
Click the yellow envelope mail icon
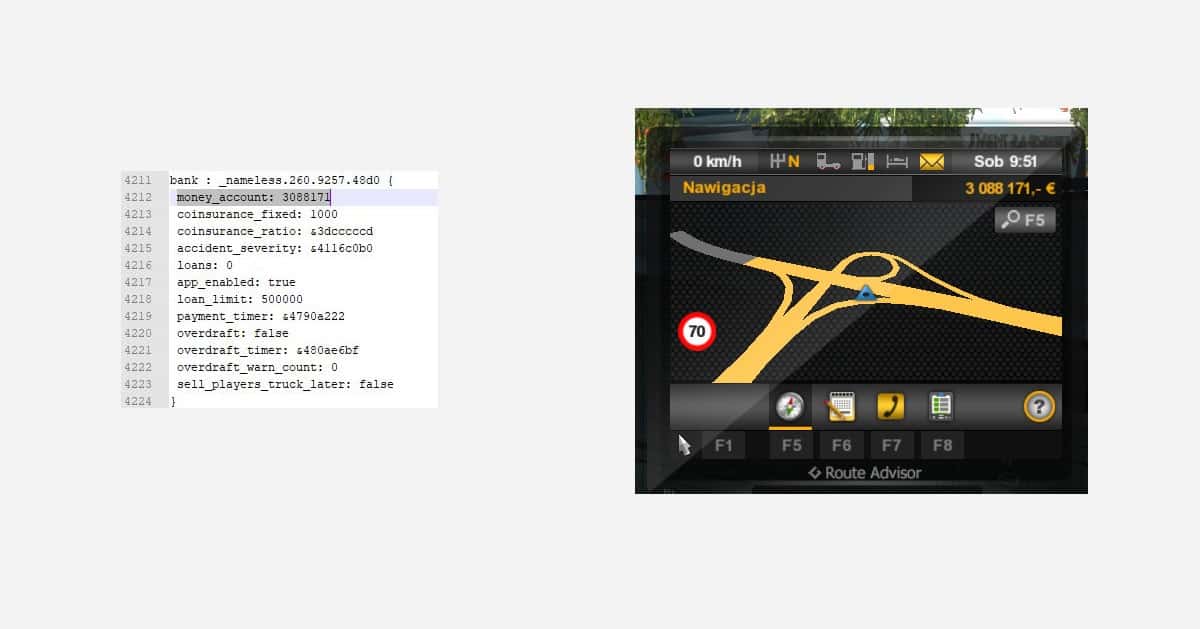pos(932,162)
